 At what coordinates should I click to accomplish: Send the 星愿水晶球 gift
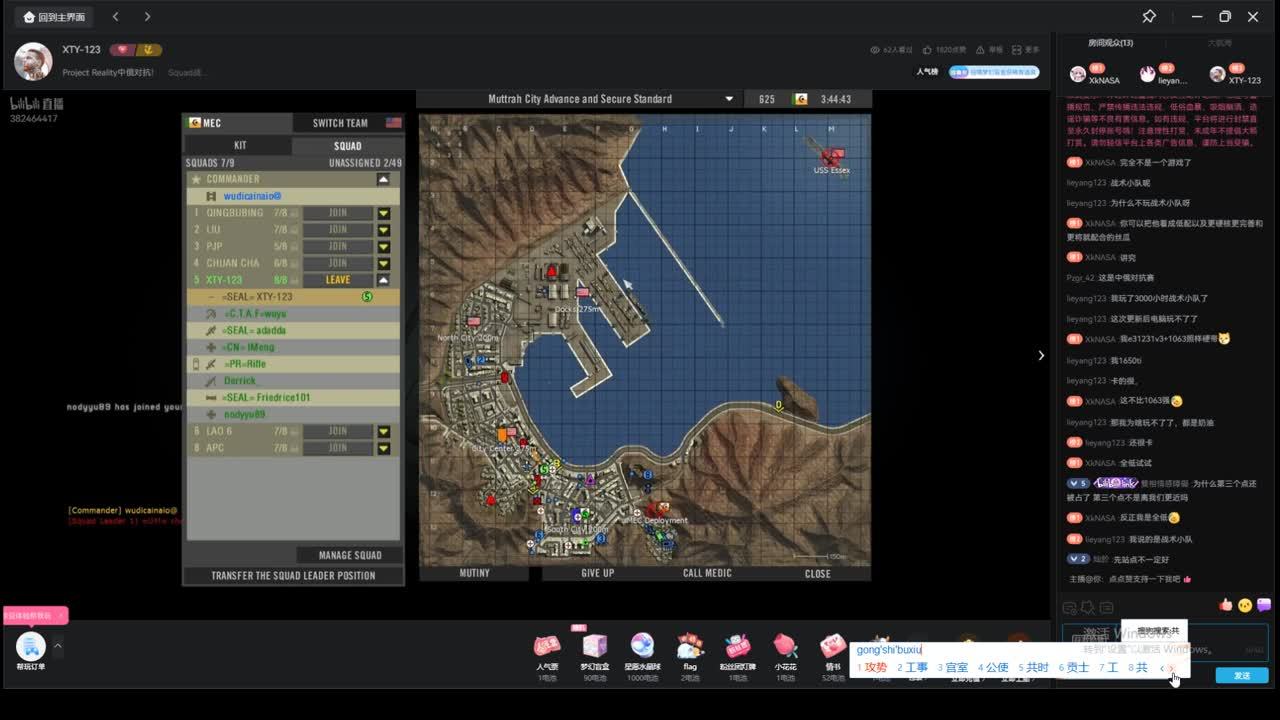642,655
